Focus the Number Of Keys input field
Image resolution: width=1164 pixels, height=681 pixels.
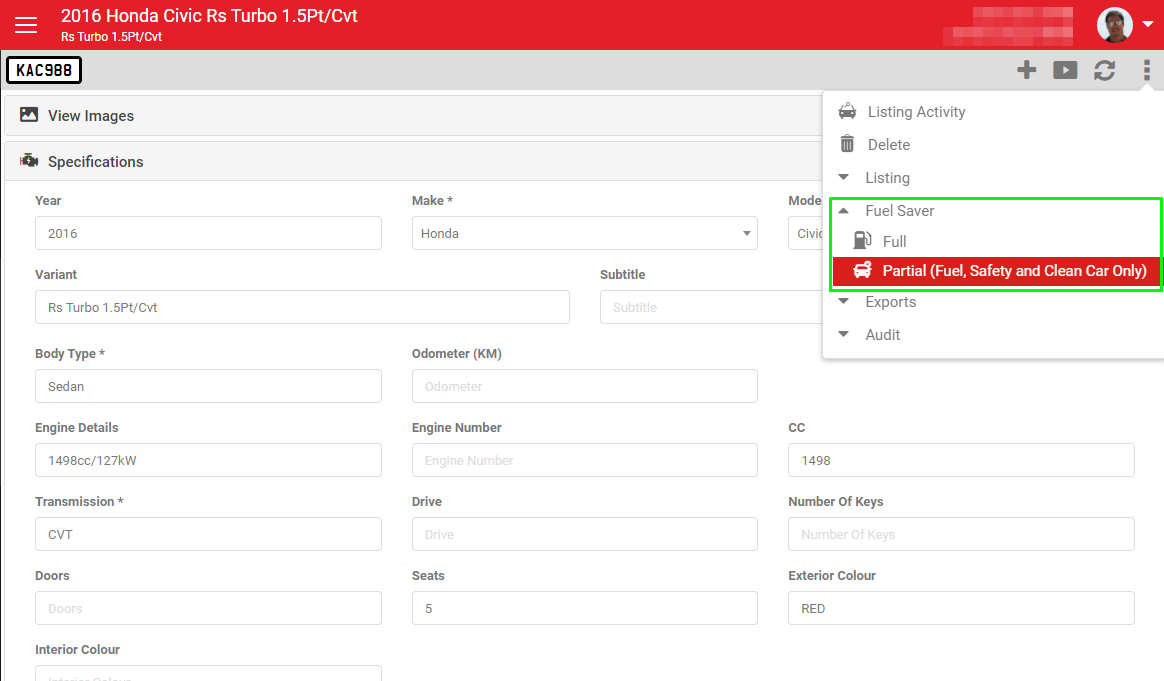click(961, 534)
